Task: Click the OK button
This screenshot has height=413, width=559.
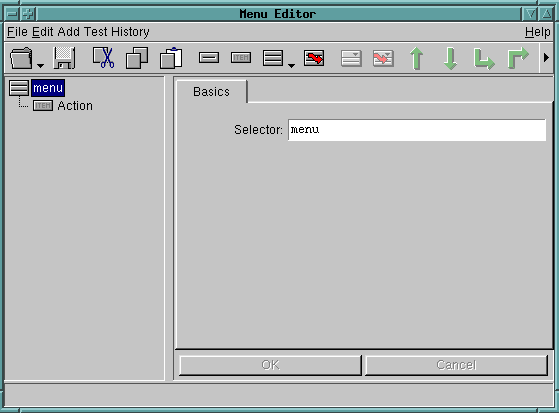Action: click(270, 365)
